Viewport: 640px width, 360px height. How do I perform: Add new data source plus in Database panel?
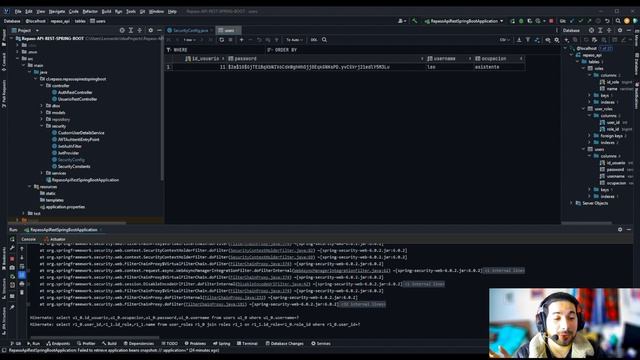pyautogui.click(x=567, y=40)
